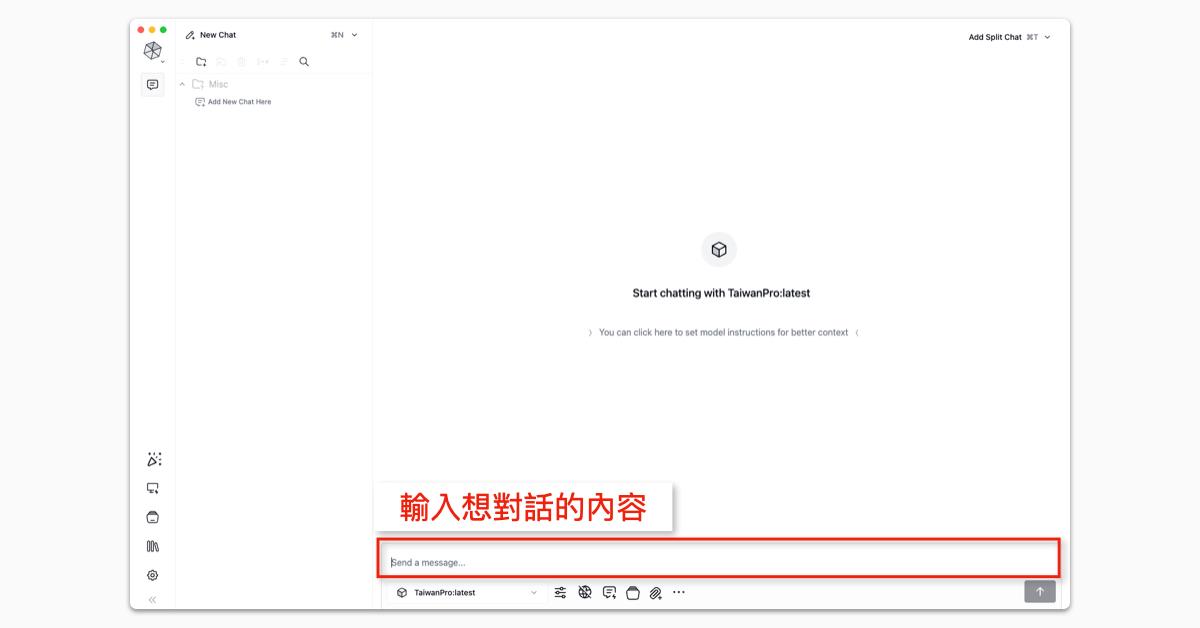1200x628 pixels.
Task: Click the party popper icon in left rail
Action: tap(153, 460)
